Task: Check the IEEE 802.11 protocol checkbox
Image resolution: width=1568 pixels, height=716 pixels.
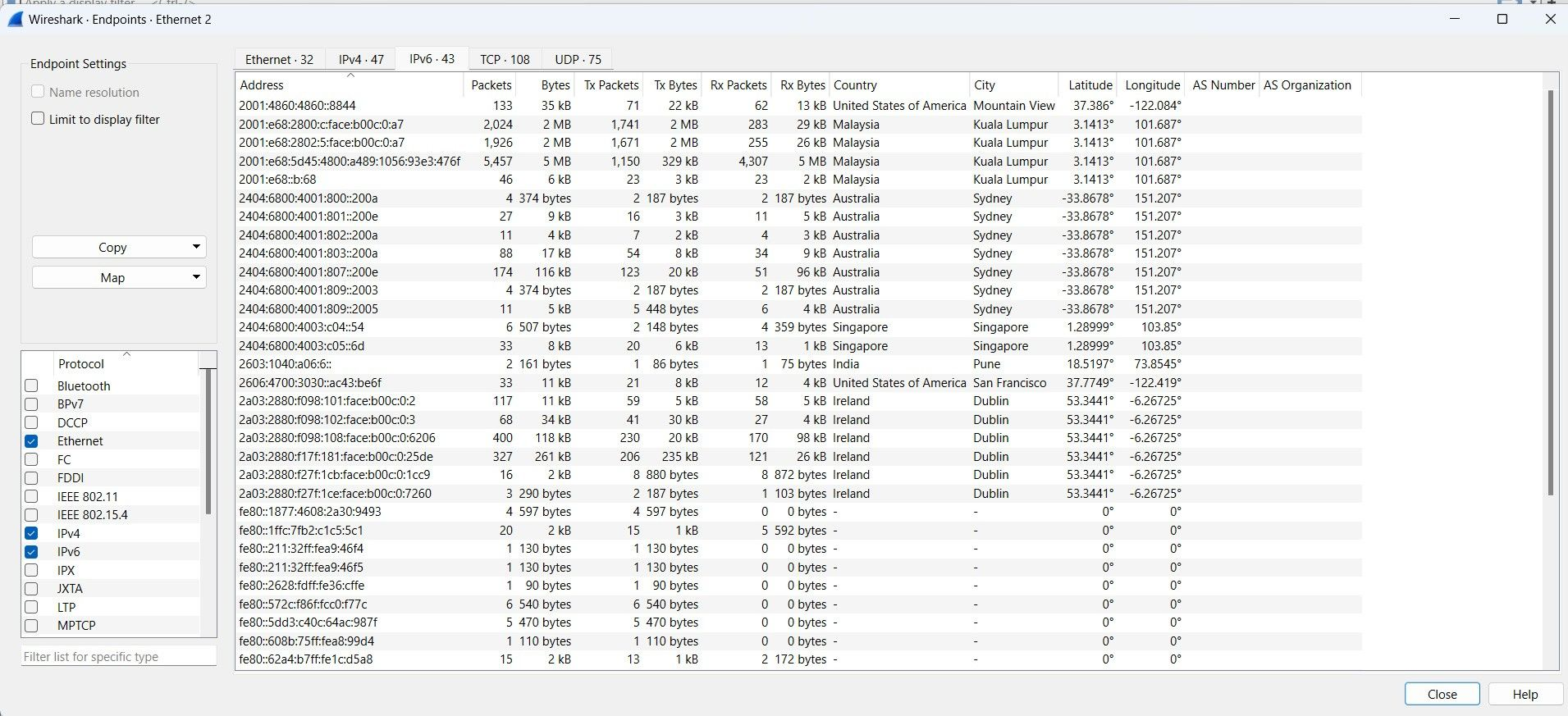Action: tap(31, 496)
